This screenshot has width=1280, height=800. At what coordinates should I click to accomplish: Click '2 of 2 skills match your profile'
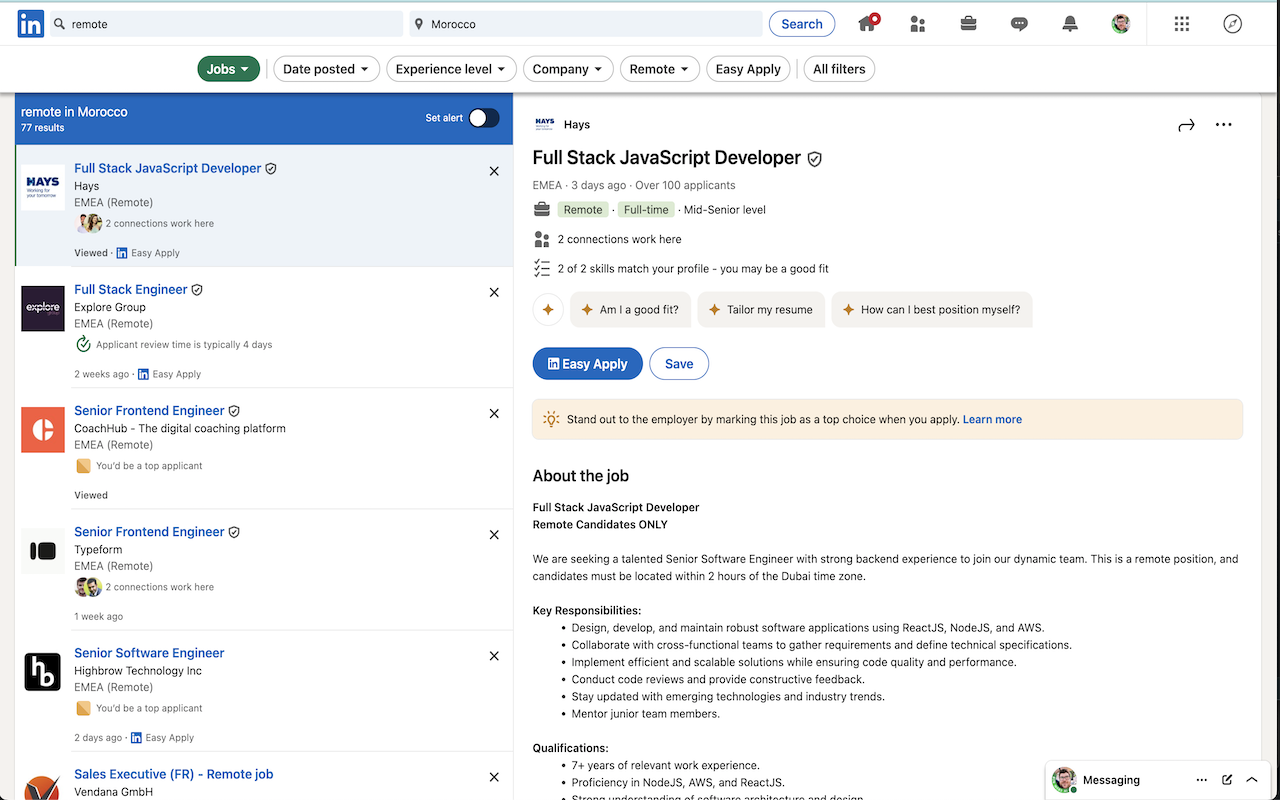point(693,268)
